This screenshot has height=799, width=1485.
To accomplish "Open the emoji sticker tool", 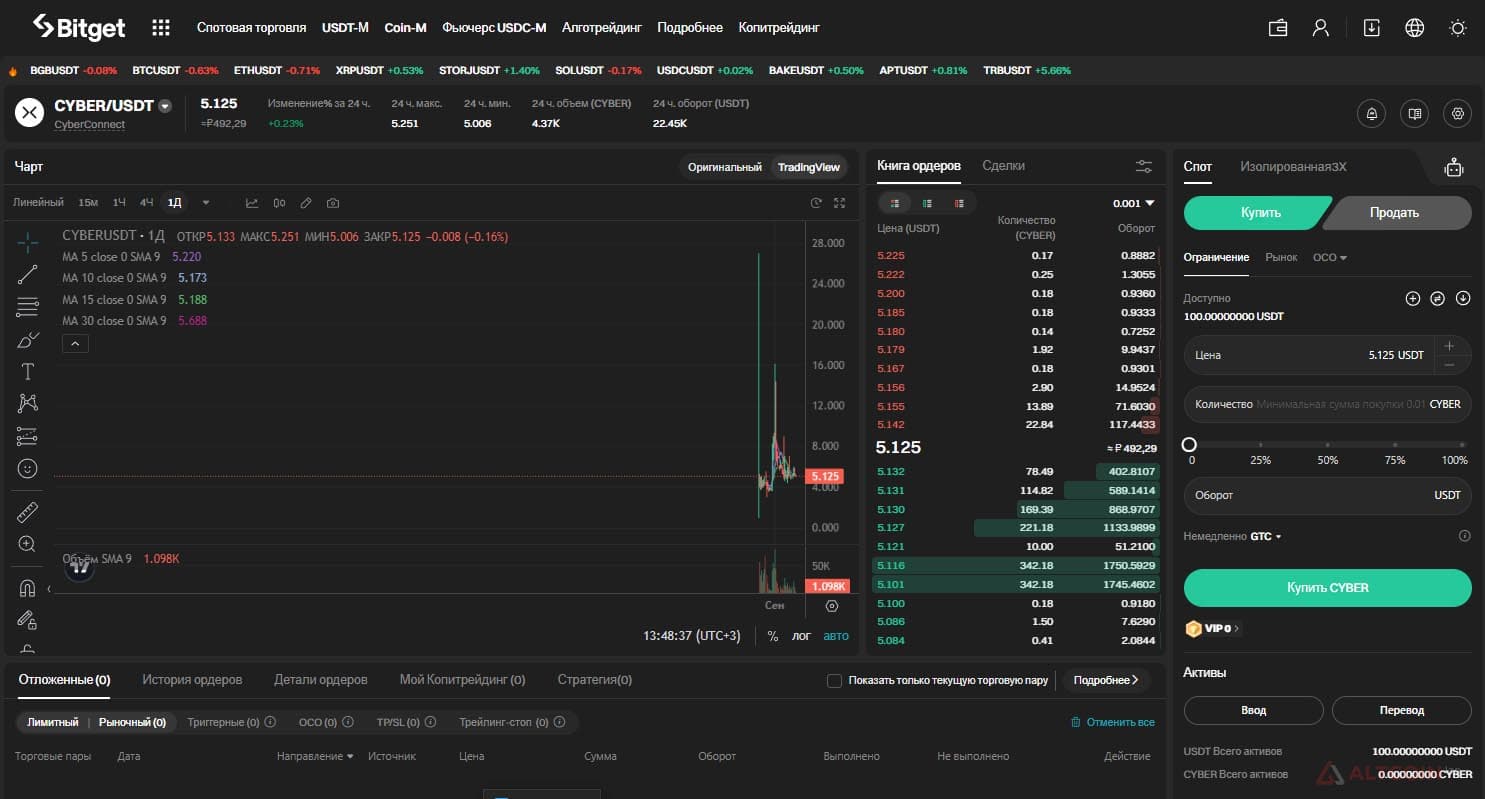I will [x=27, y=468].
